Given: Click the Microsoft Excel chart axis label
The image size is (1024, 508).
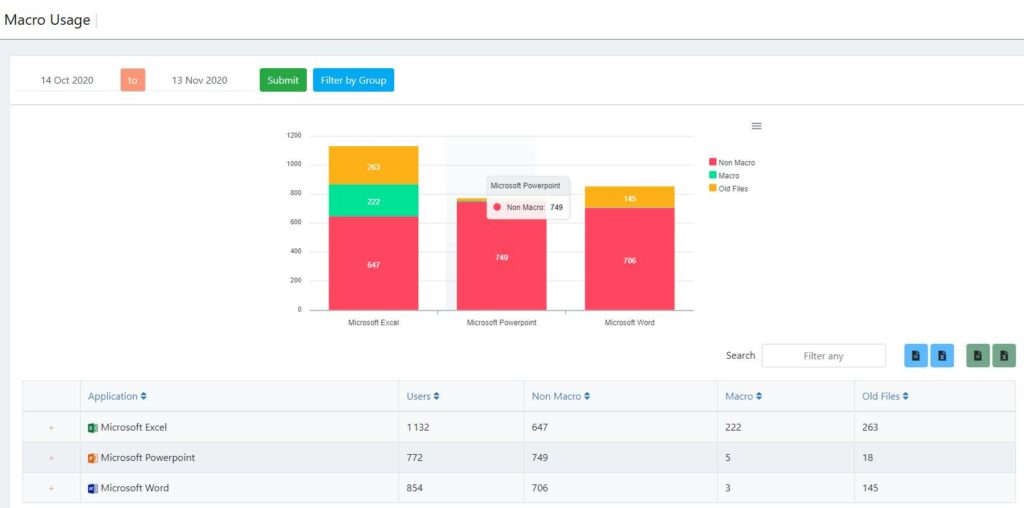Looking at the screenshot, I should [374, 323].
